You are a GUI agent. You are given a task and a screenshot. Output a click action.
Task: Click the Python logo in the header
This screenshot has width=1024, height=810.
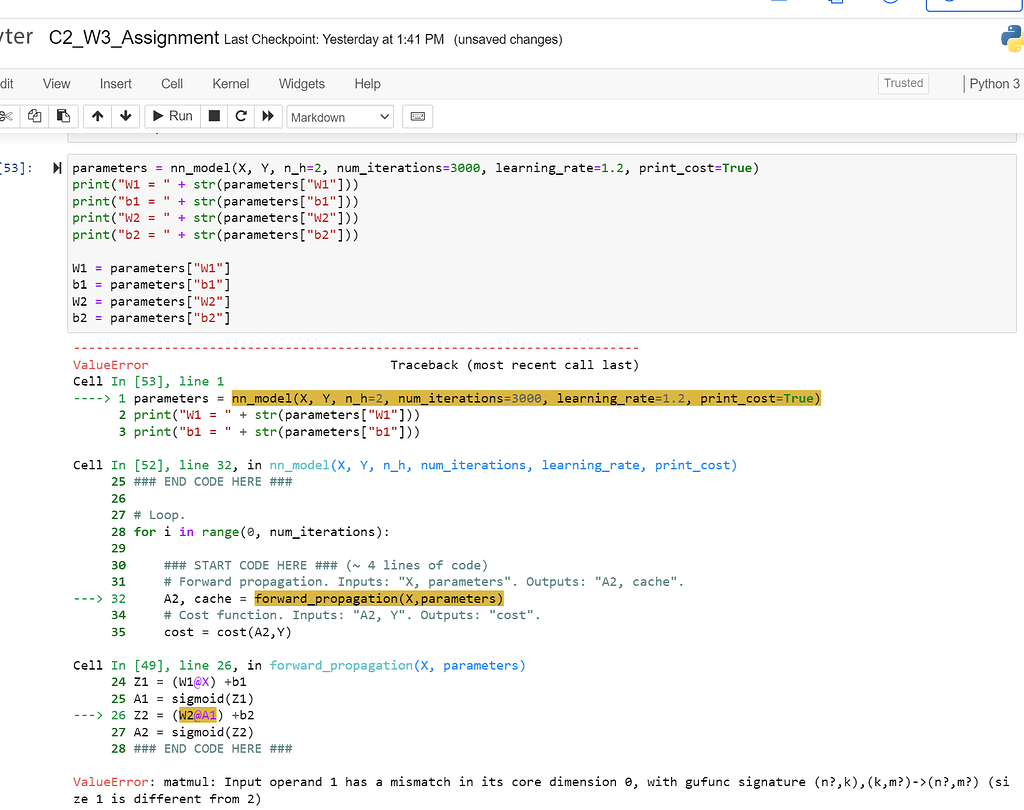(1011, 38)
